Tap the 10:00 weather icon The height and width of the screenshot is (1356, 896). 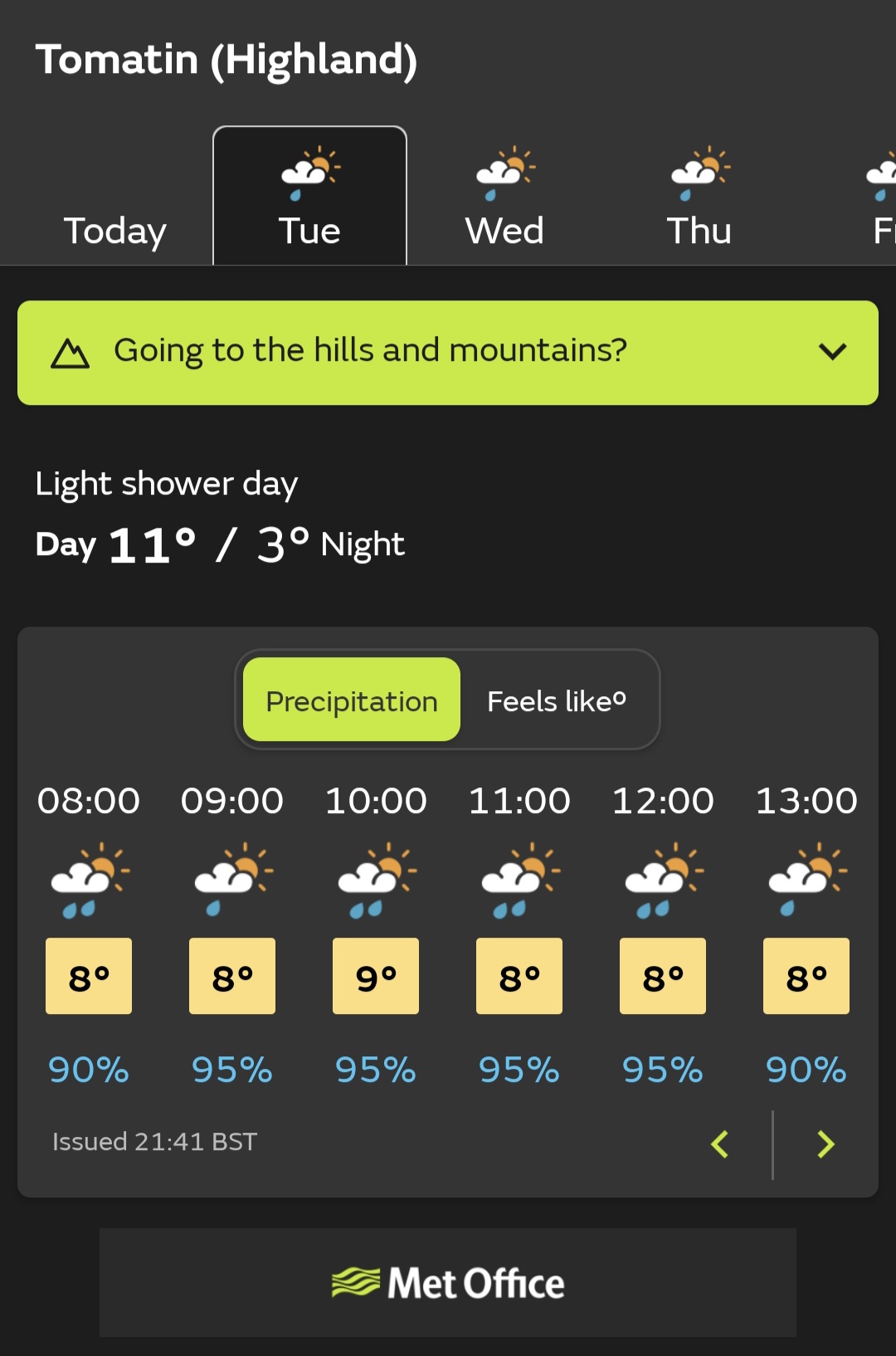(x=377, y=880)
